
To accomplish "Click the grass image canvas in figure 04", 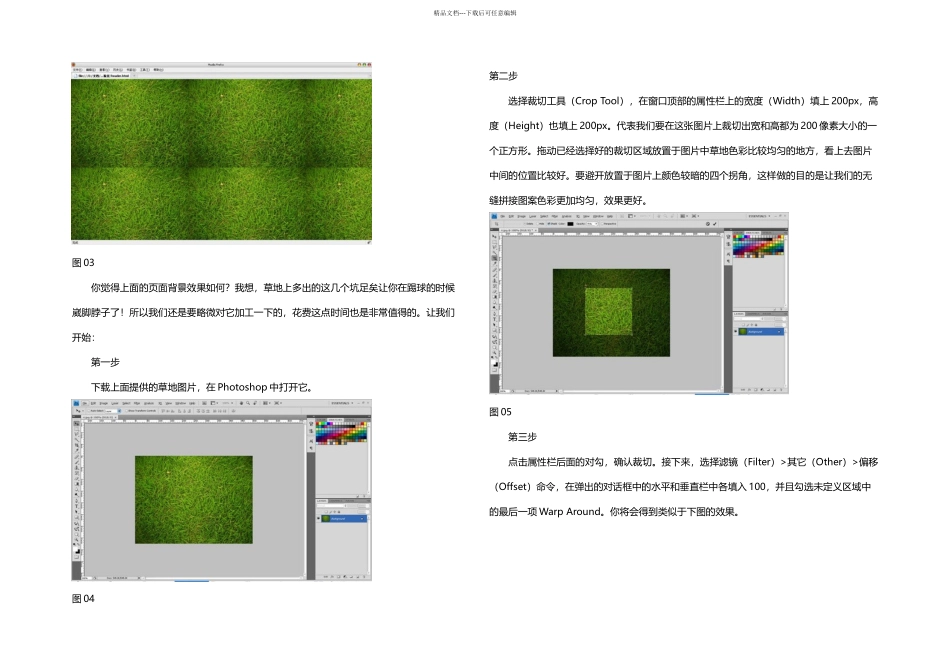I will pyautogui.click(x=194, y=499).
